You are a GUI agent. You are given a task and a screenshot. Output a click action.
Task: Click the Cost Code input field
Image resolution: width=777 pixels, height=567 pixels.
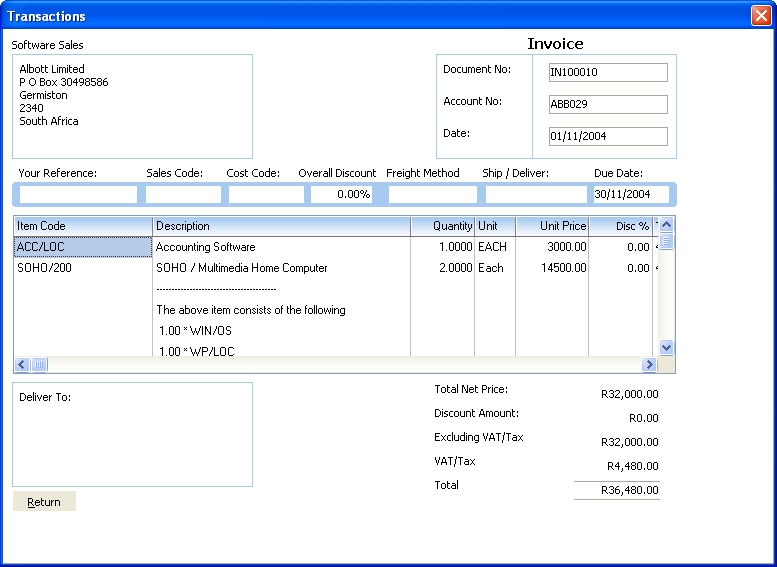click(266, 194)
